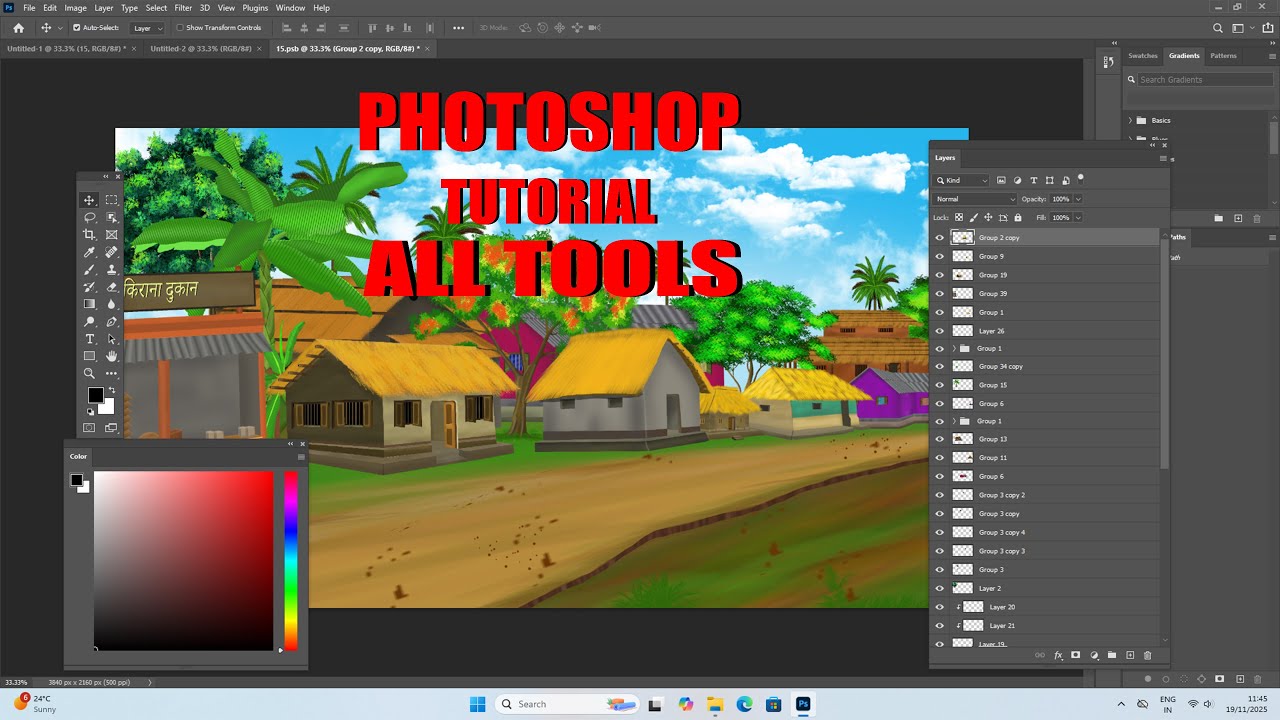The height and width of the screenshot is (720, 1280).
Task: Hide the Layer 26 layer
Action: click(939, 330)
